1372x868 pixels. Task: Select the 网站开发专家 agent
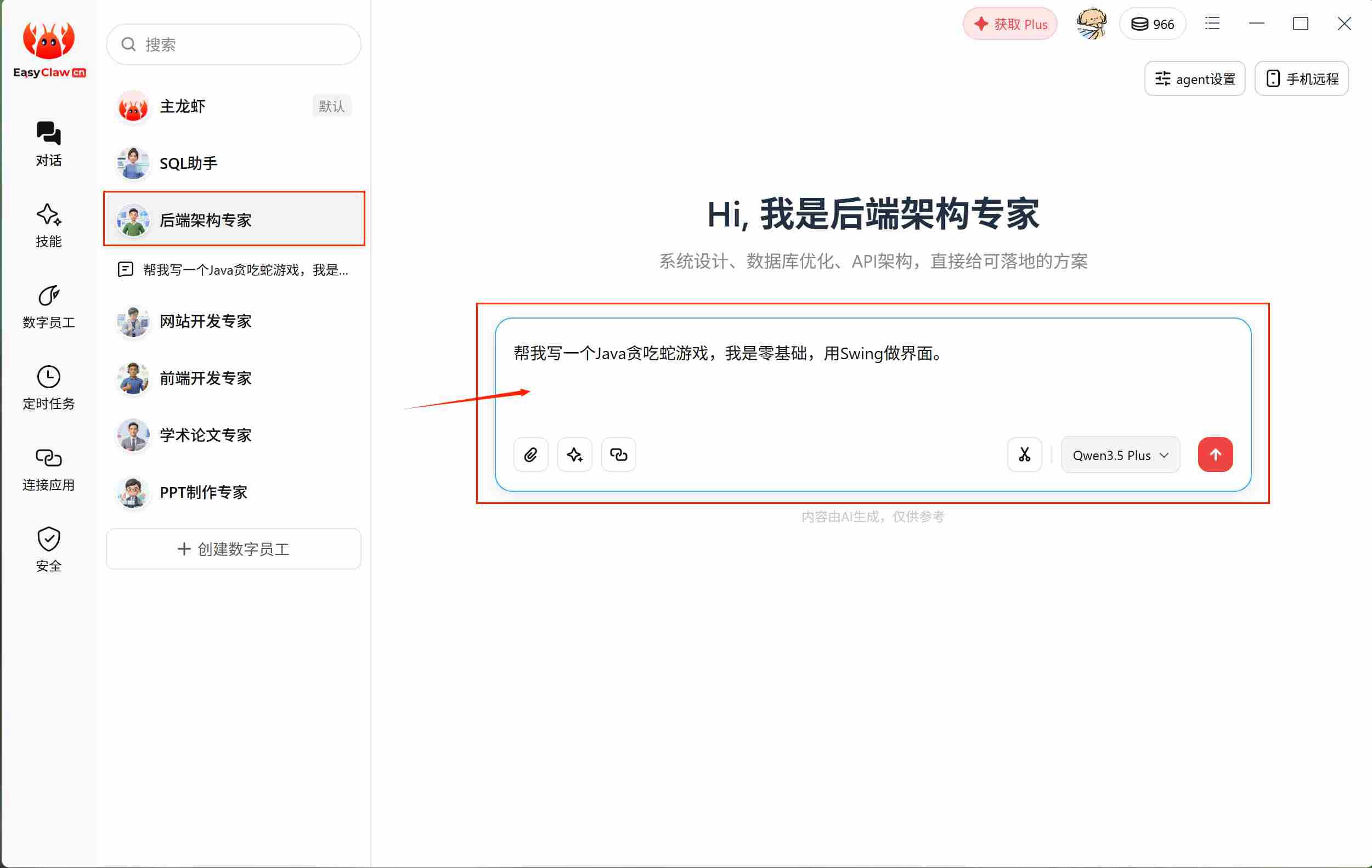point(234,321)
